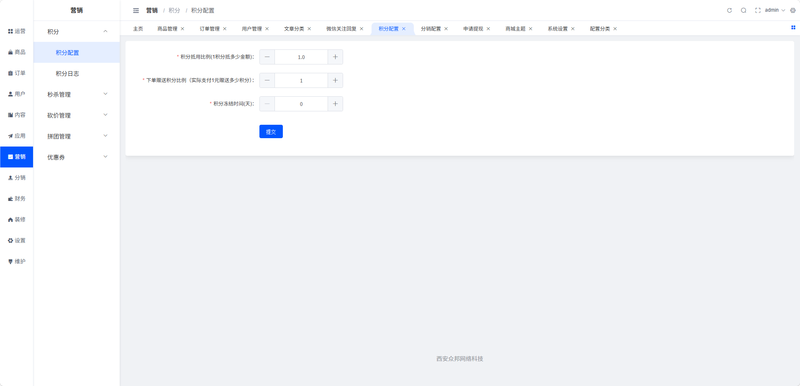Screen dimensions: 800x386
Task: Close the 商城主题 tab
Action: (x=531, y=29)
